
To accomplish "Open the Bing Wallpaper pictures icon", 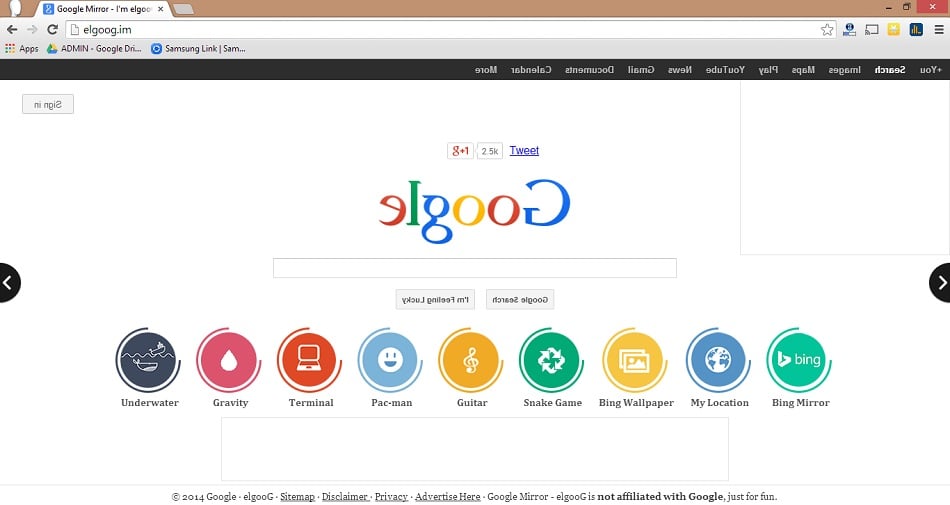I will tap(634, 360).
